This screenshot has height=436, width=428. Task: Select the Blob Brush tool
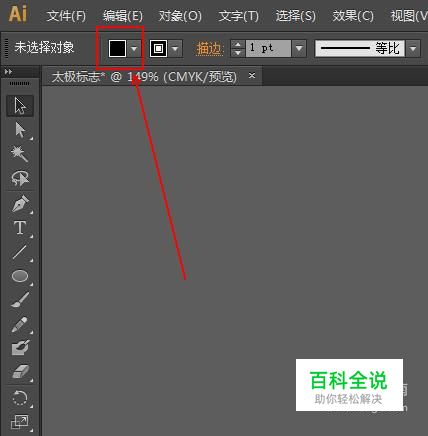click(x=20, y=348)
